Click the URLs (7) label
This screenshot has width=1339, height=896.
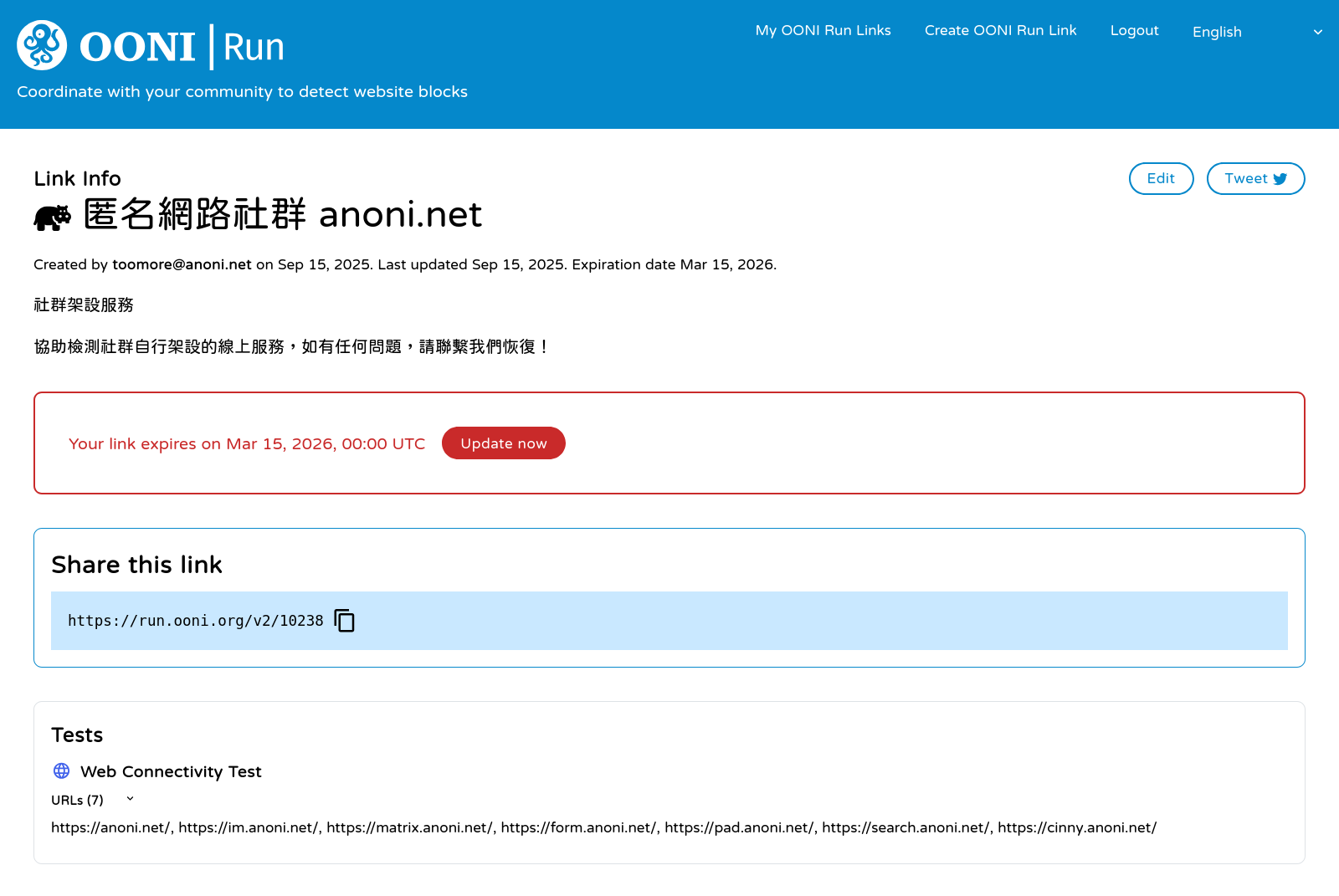(x=77, y=800)
